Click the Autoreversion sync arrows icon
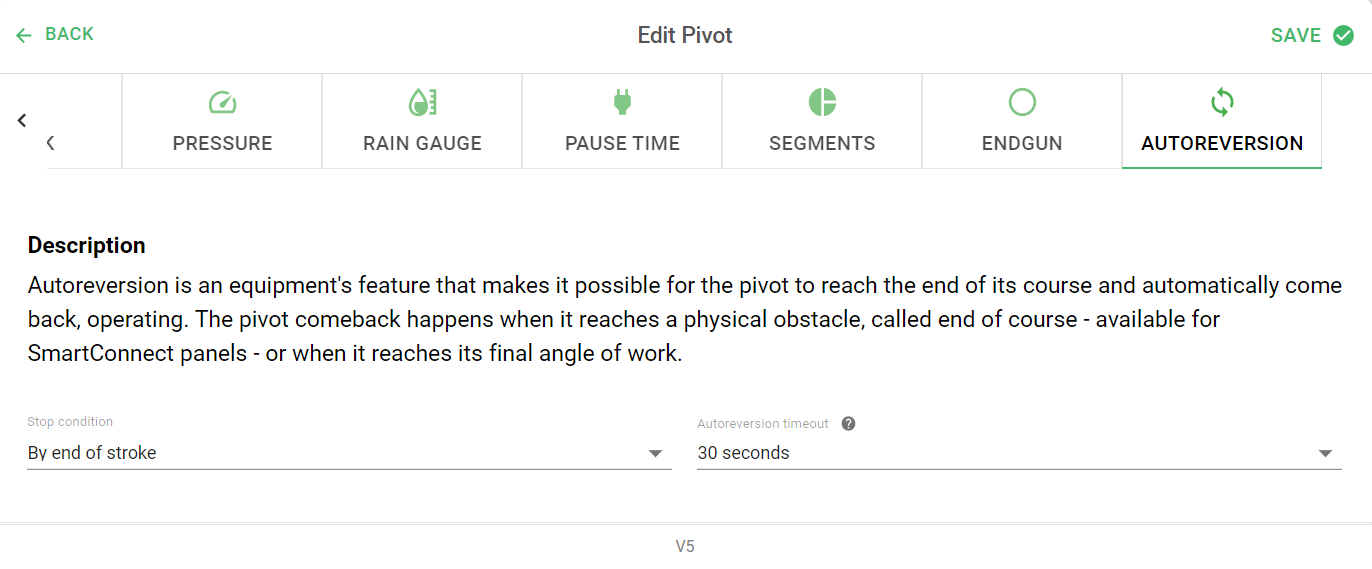Image resolution: width=1372 pixels, height=569 pixels. click(1222, 102)
